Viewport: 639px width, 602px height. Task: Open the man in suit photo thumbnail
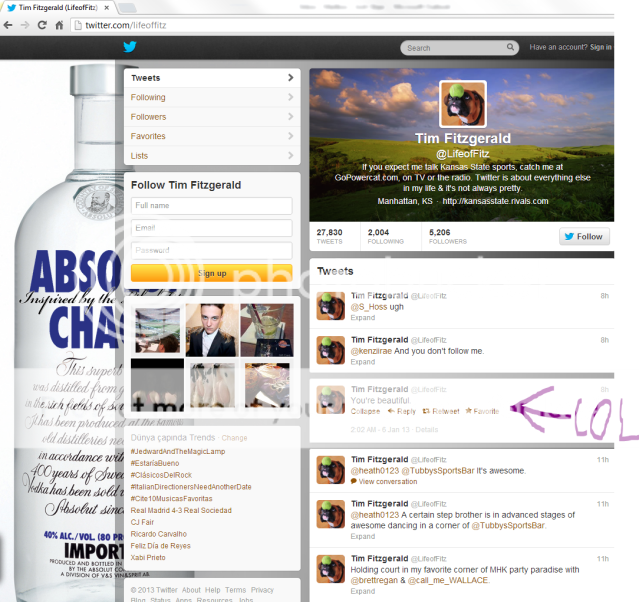point(212,330)
